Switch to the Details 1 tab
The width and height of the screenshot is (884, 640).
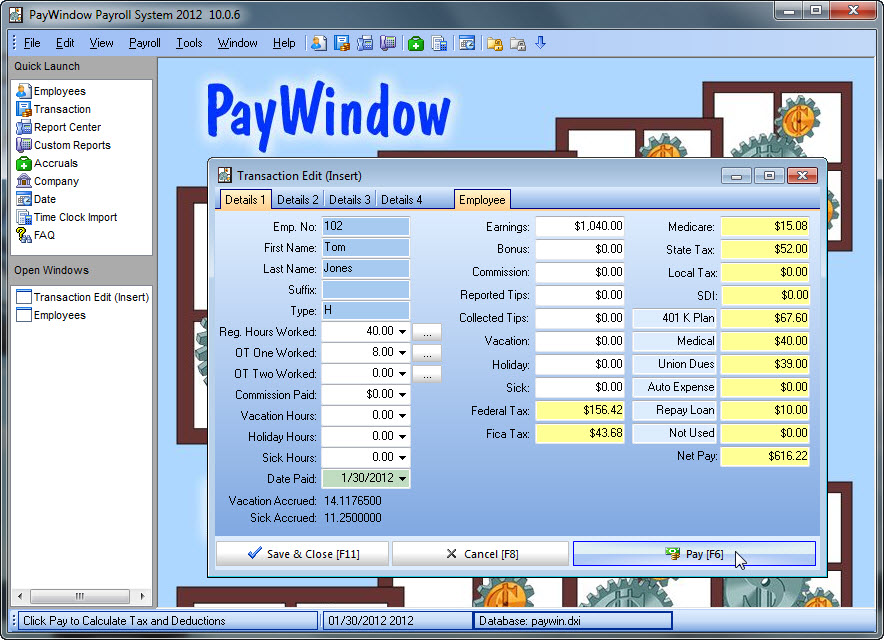(245, 200)
